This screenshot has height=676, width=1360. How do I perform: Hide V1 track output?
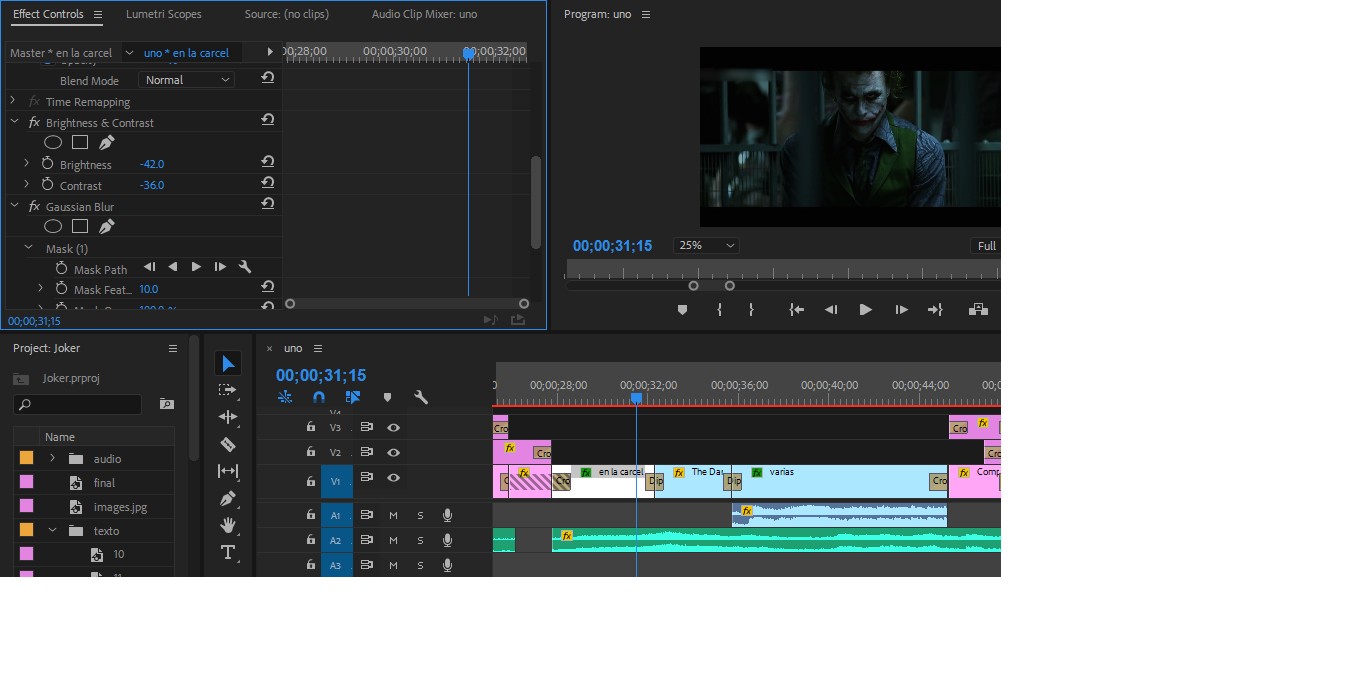[393, 478]
